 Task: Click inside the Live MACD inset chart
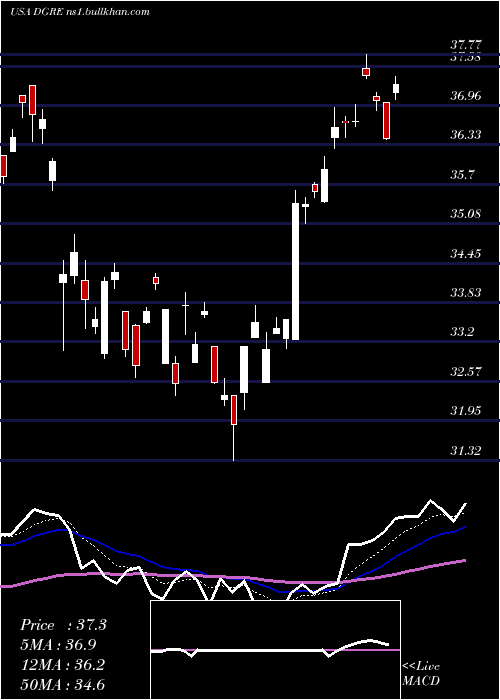point(275,650)
